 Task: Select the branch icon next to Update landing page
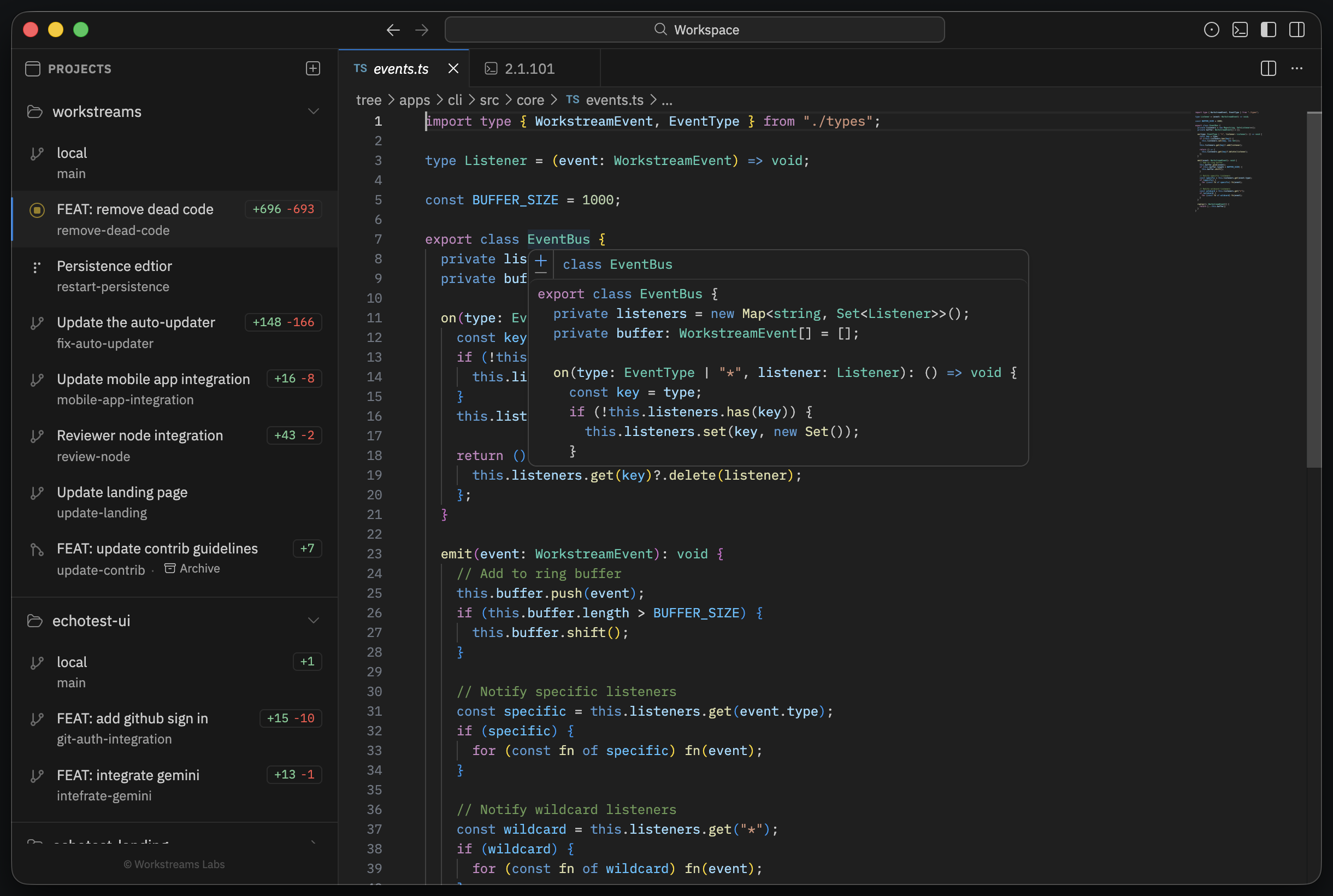[x=37, y=493]
